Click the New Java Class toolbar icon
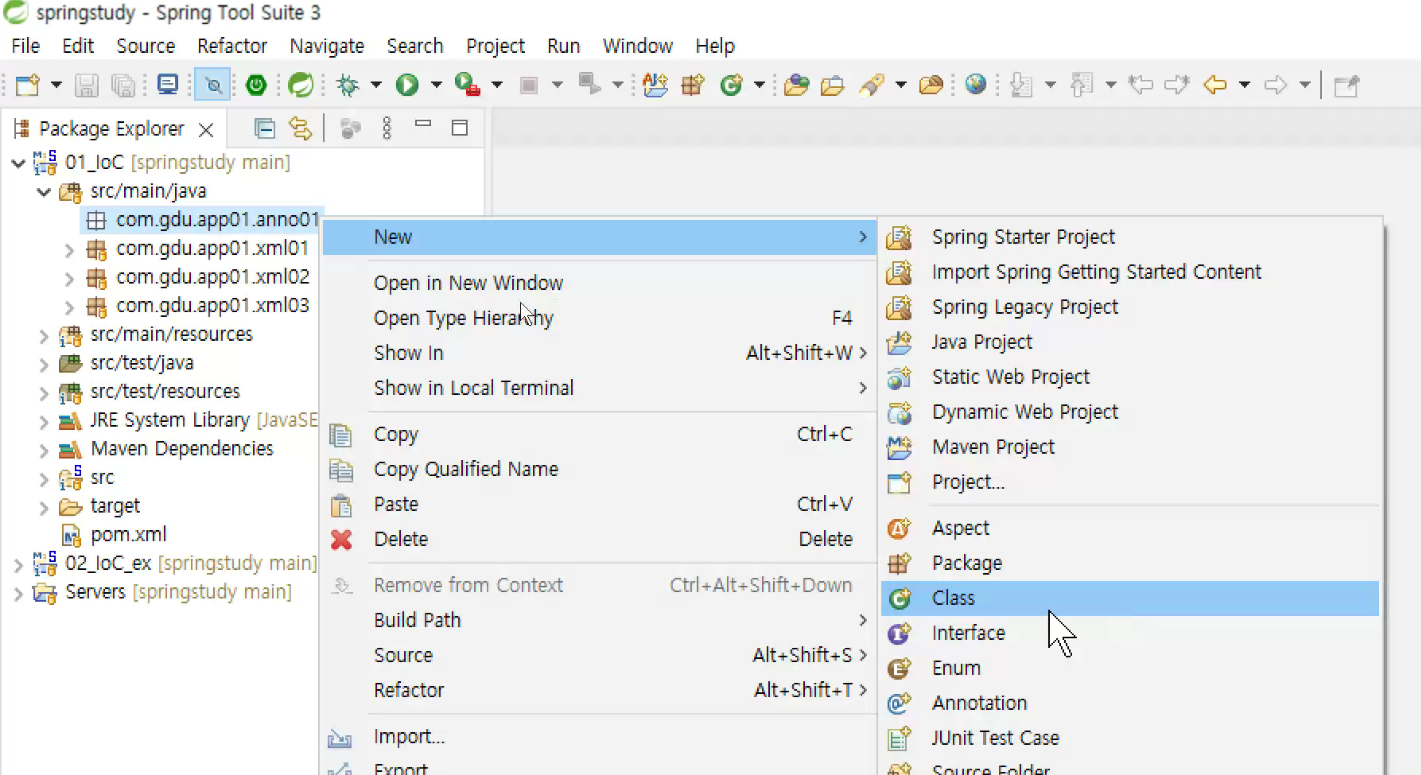Screen dimensions: 1421x775 coord(731,85)
